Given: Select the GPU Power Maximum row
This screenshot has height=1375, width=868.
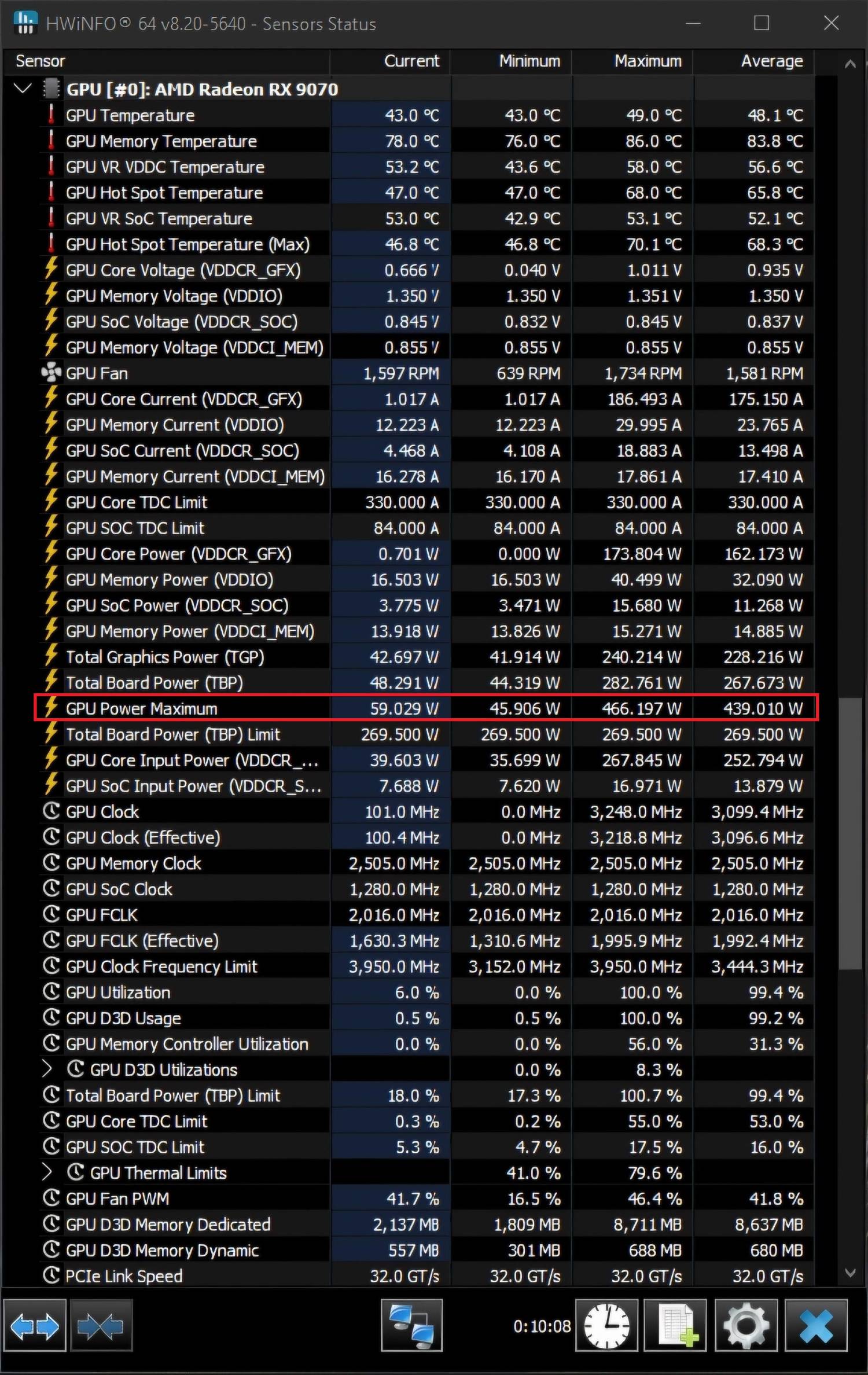Looking at the screenshot, I should pyautogui.click(x=142, y=708).
